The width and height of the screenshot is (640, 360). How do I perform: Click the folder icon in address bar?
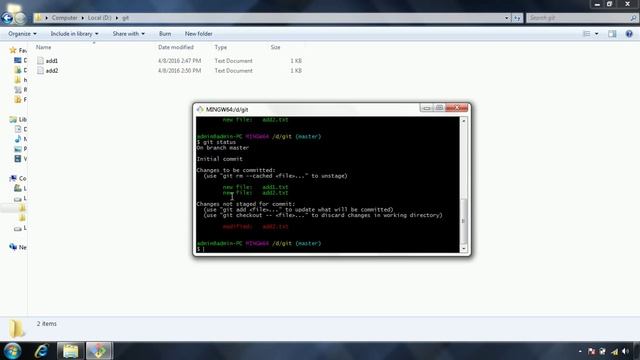point(38,18)
